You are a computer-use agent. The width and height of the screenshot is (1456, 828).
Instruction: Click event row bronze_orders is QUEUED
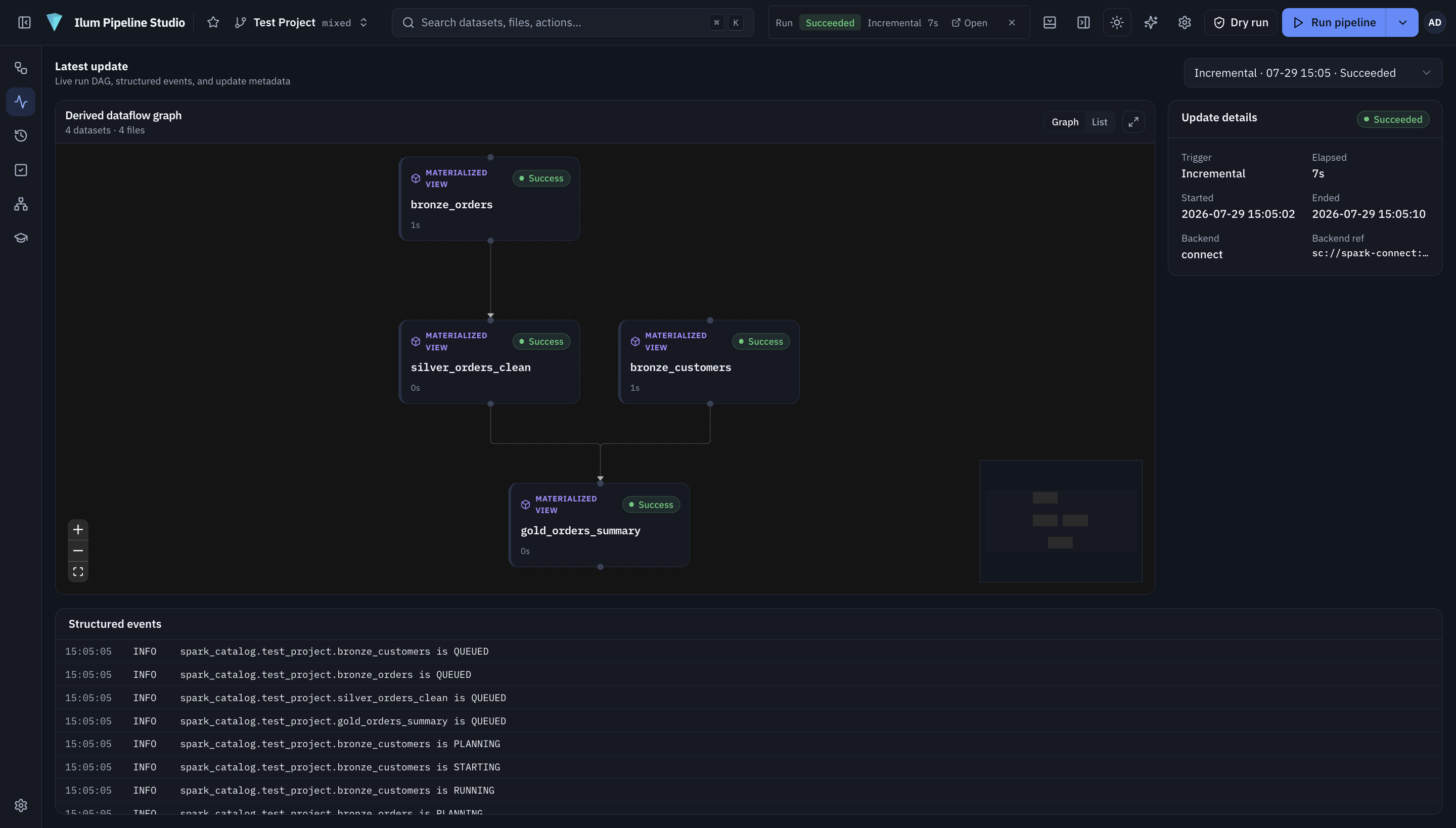tap(748, 674)
